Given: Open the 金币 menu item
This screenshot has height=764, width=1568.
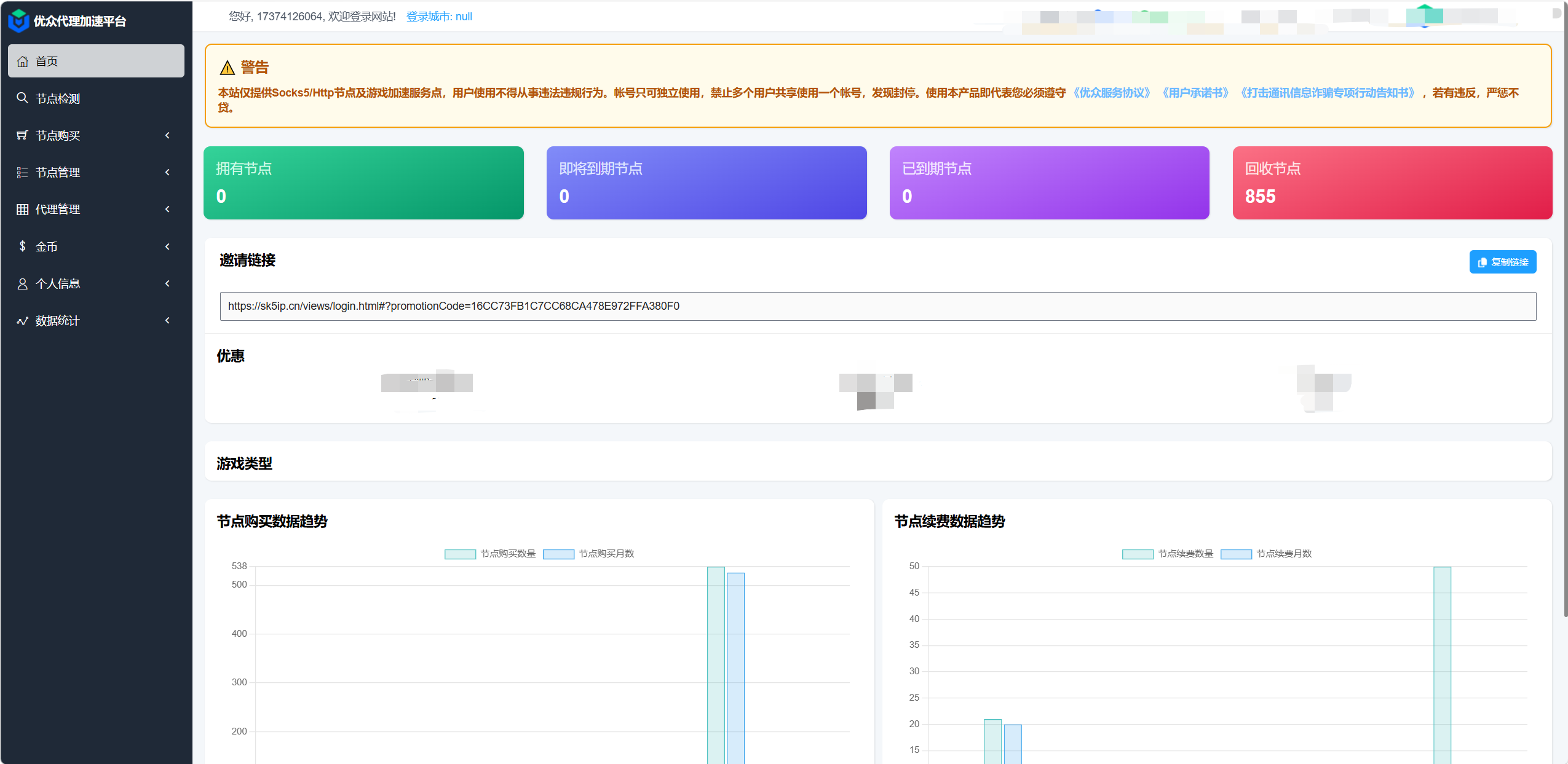Looking at the screenshot, I should (96, 246).
